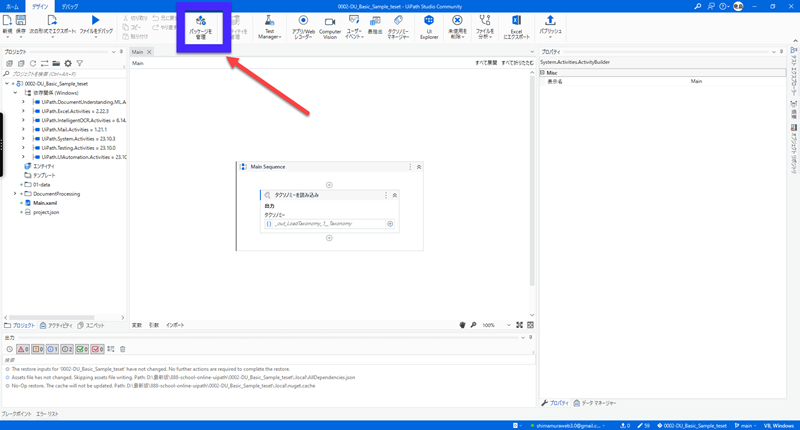Click refresh icon in Project panel
The image size is (800, 430).
point(33,63)
